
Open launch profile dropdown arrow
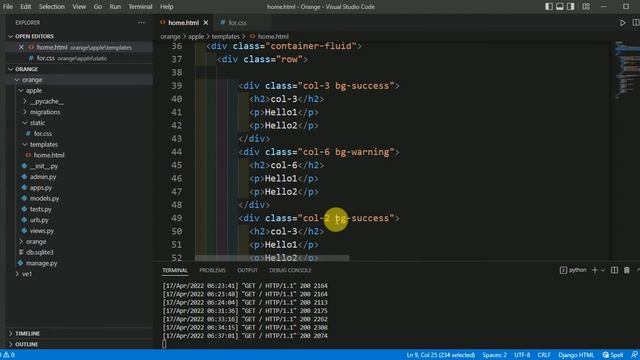603,270
